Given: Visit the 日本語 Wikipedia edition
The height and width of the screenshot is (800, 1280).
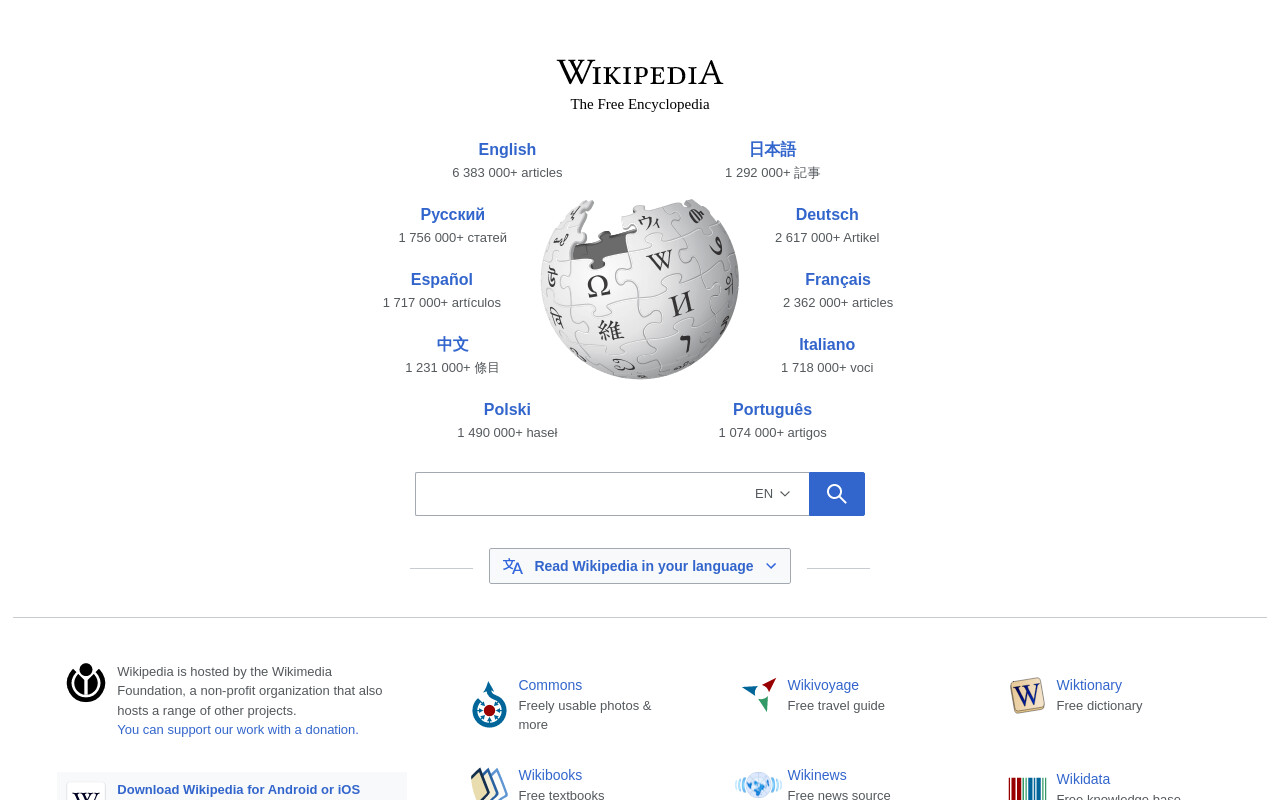Looking at the screenshot, I should (772, 150).
